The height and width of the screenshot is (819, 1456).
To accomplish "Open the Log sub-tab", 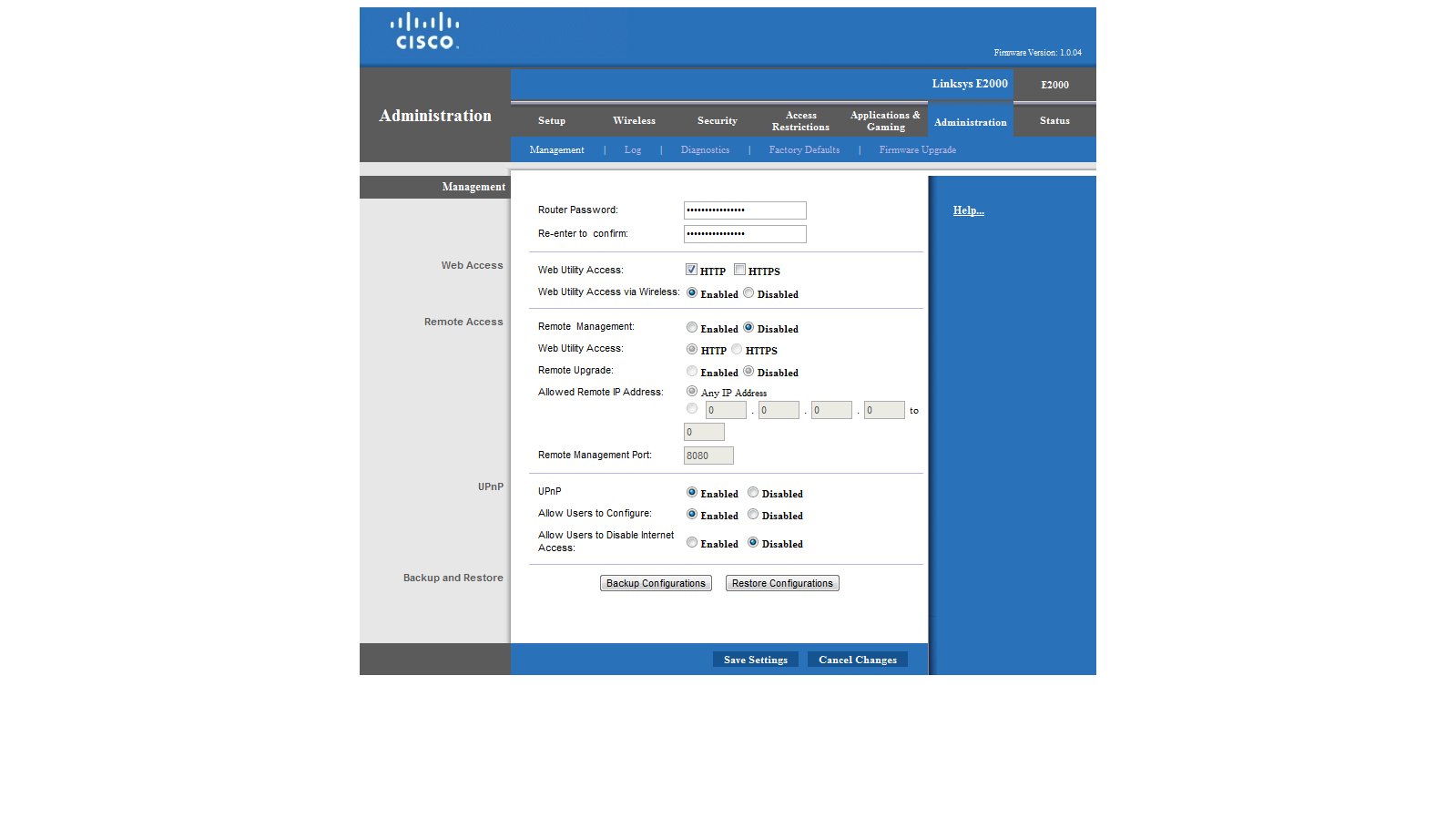I will coord(633,150).
